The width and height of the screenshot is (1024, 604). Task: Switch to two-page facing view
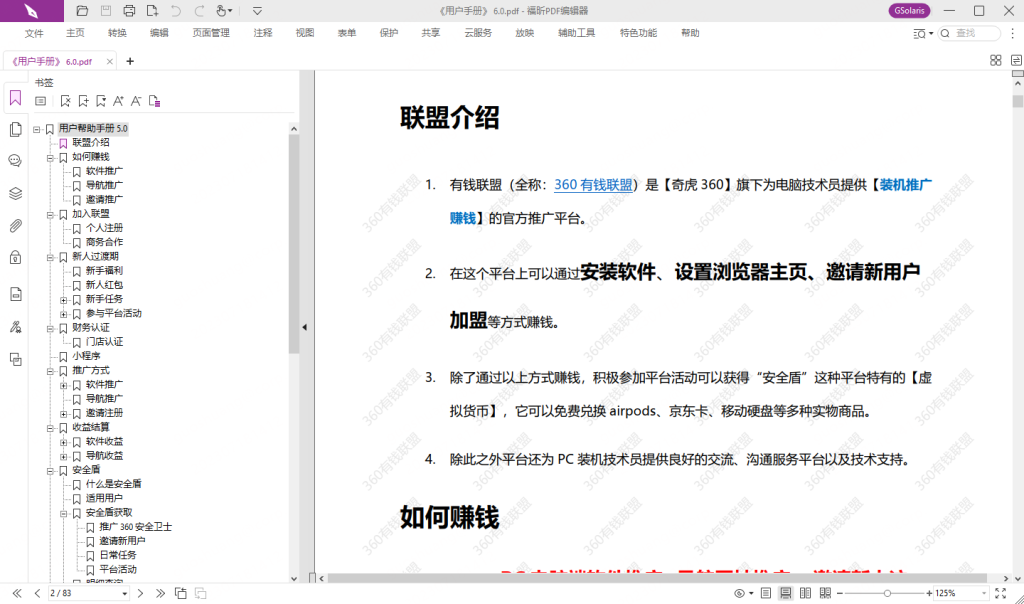coord(806,593)
